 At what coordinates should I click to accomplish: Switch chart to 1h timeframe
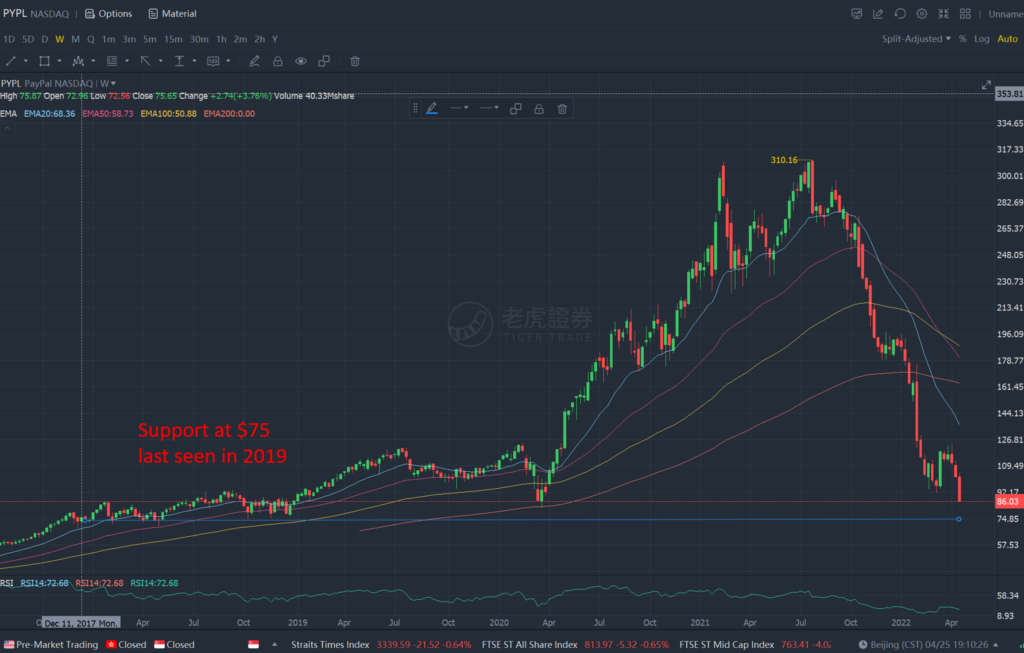(x=221, y=39)
